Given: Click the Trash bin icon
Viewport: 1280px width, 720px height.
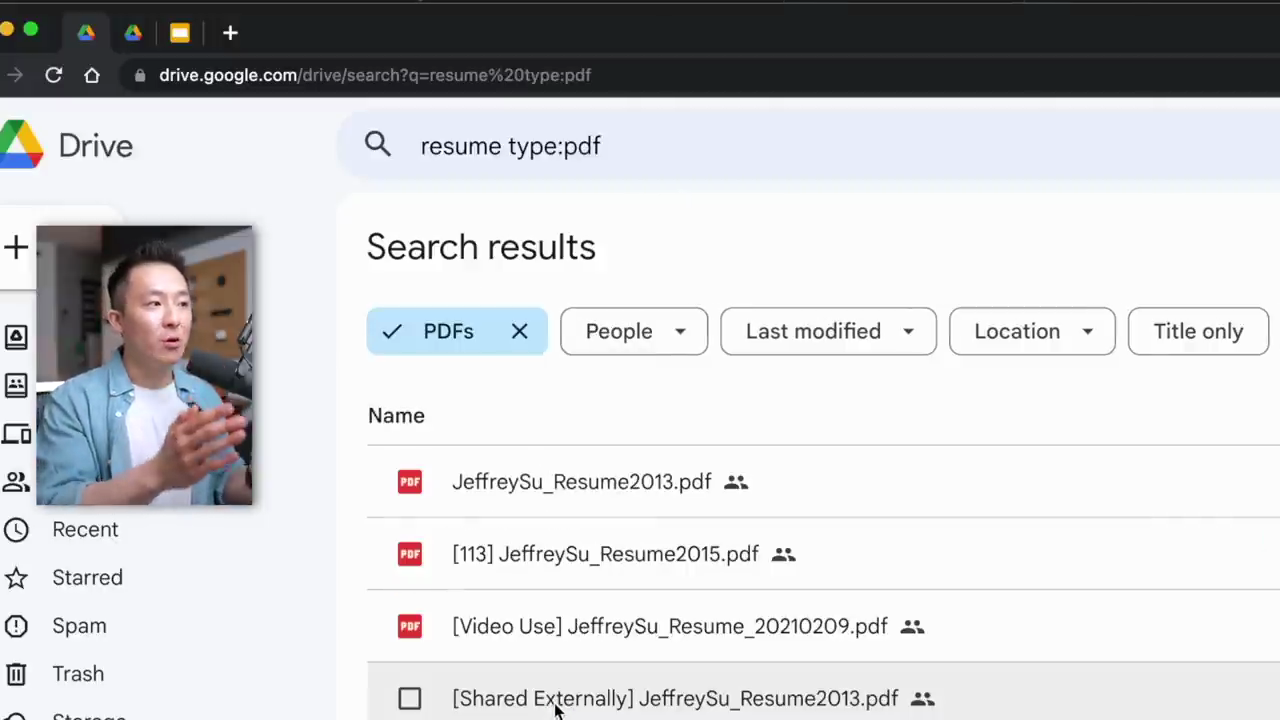Looking at the screenshot, I should (16, 673).
